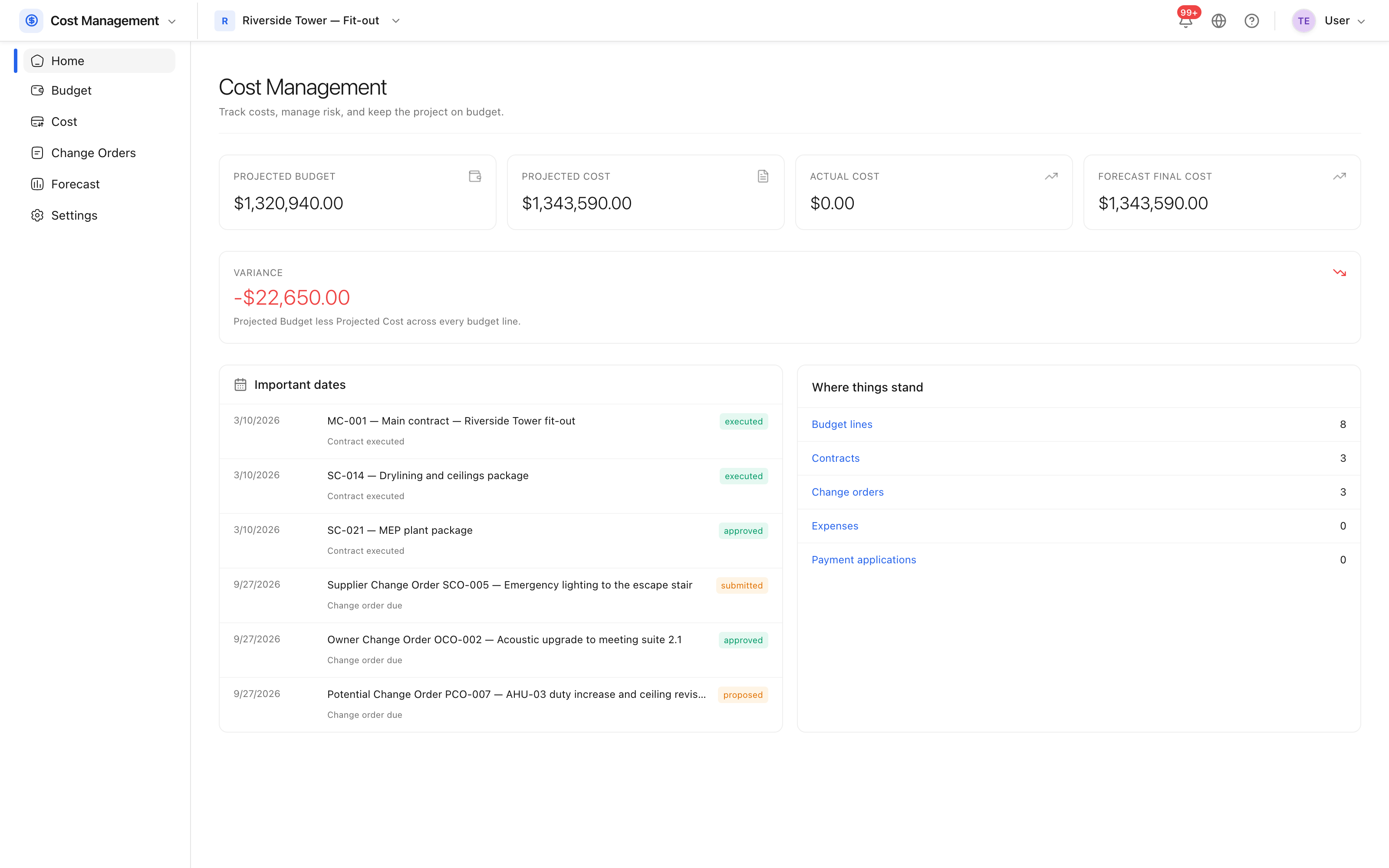Click the Cost Management dollar logo icon
Image resolution: width=1389 pixels, height=868 pixels.
[32, 21]
